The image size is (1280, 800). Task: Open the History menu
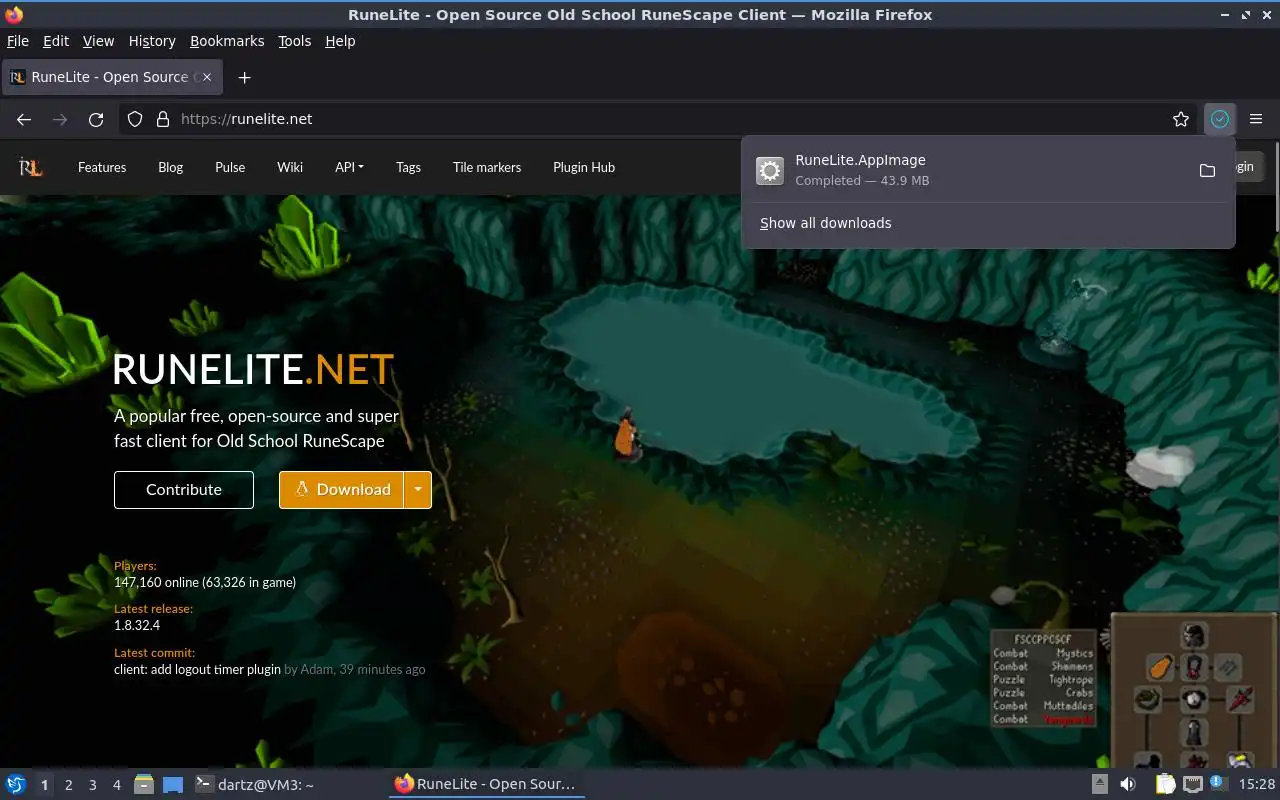click(152, 41)
